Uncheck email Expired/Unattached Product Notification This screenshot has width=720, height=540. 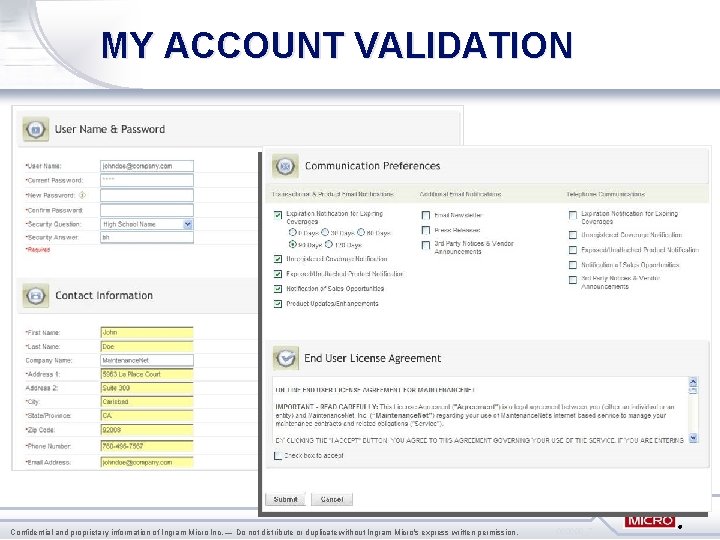pyautogui.click(x=278, y=274)
